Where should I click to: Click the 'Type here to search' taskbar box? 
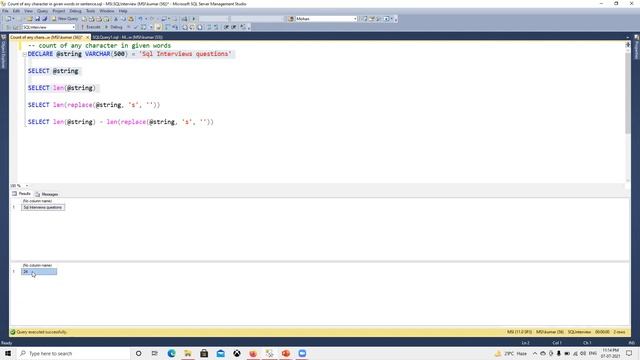tap(73, 353)
